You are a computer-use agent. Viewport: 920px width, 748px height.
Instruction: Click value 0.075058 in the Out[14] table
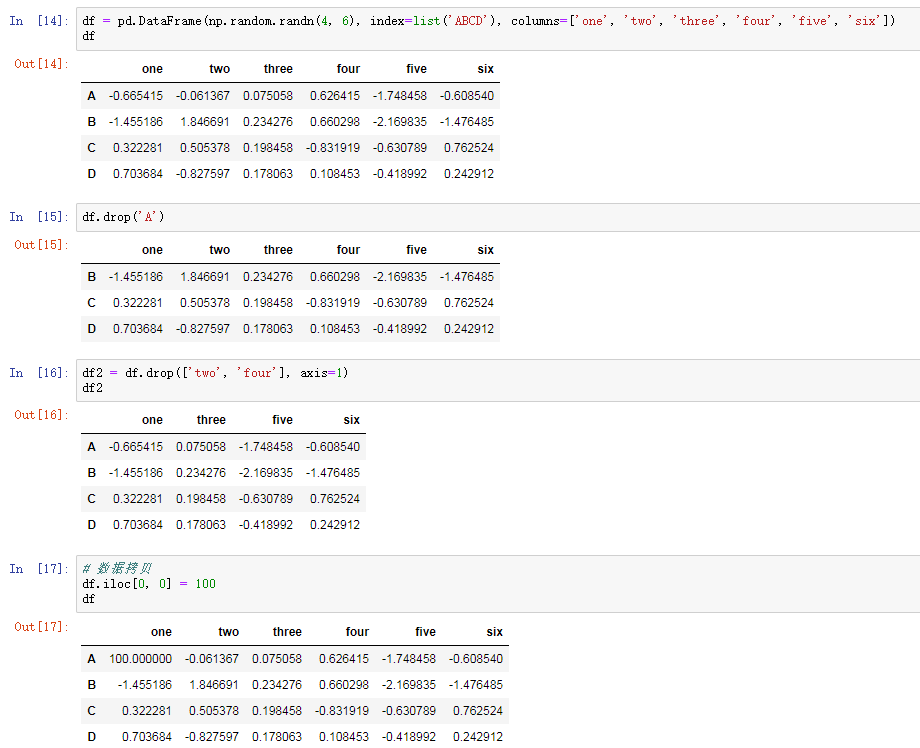tap(268, 96)
